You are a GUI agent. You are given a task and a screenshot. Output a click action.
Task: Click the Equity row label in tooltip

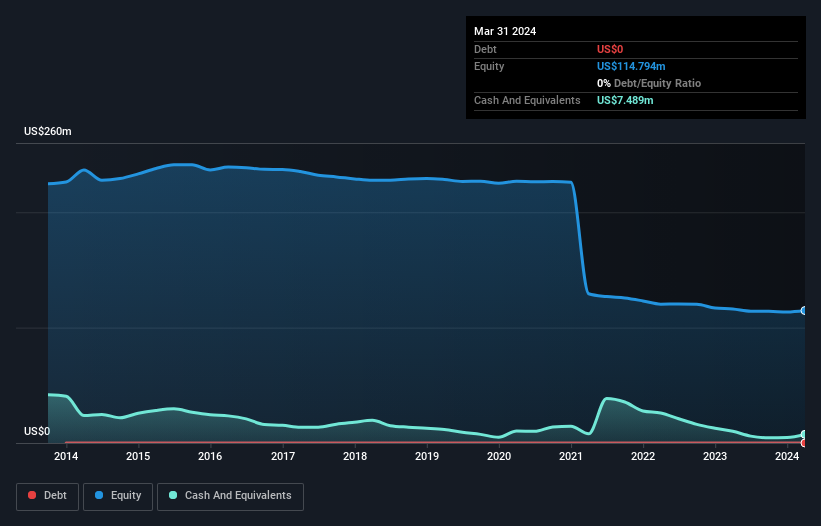(489, 66)
